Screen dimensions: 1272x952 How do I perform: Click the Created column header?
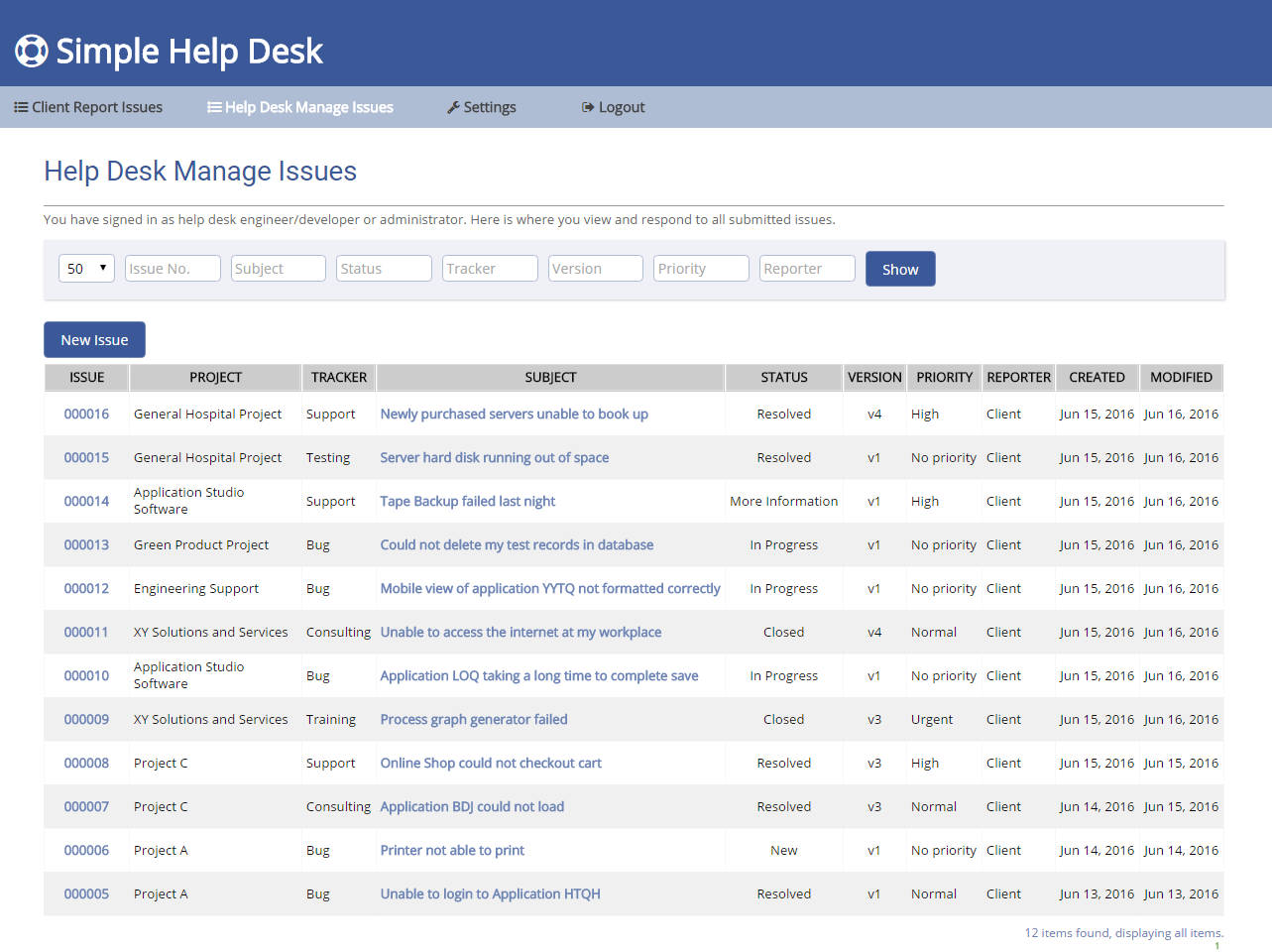(1097, 378)
